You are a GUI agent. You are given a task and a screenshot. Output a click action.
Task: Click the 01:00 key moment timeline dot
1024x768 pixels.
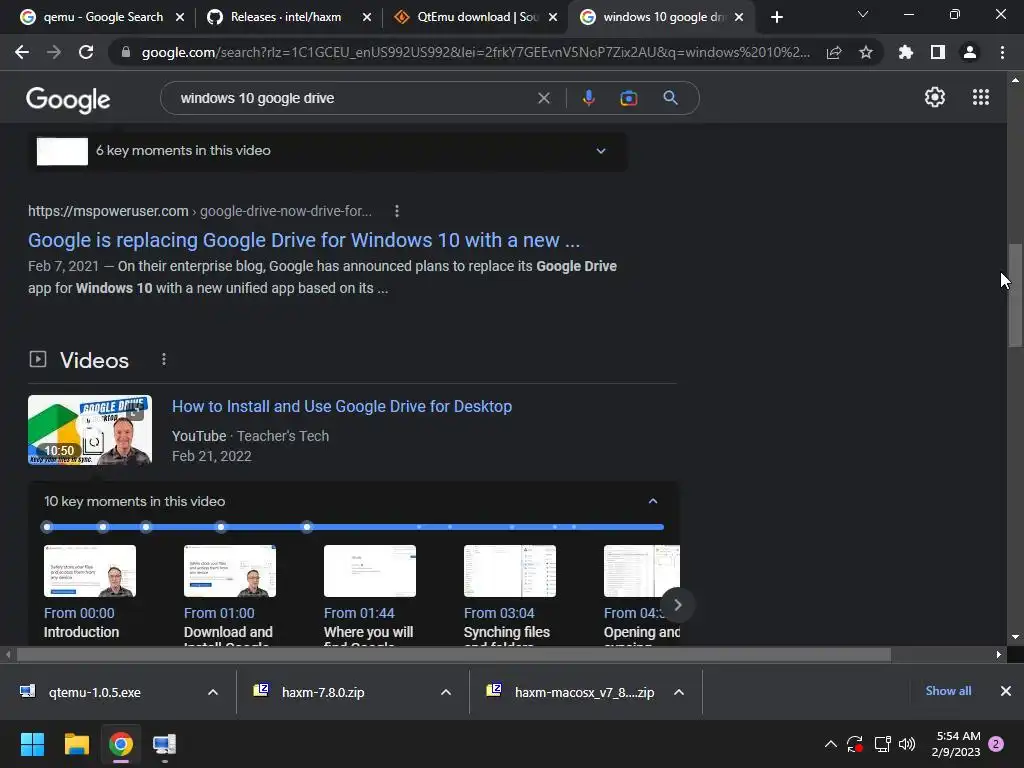point(103,526)
